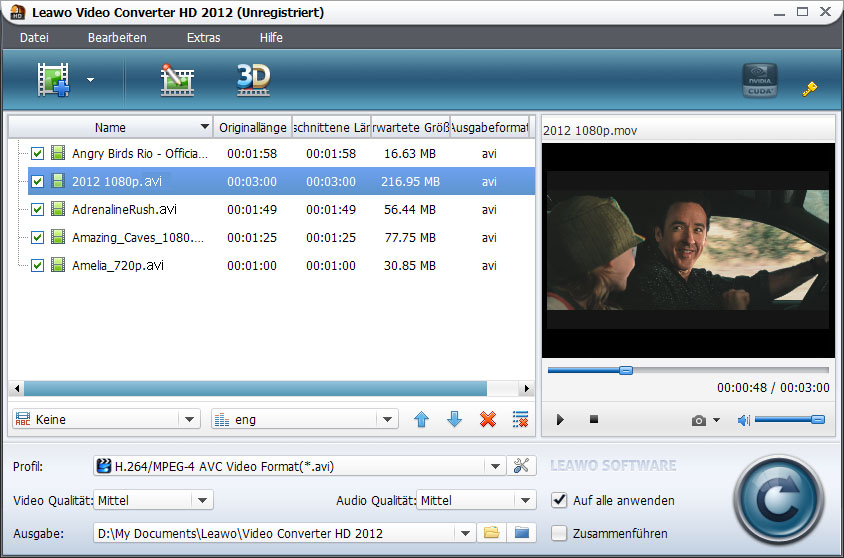This screenshot has width=844, height=558.
Task: Select the Amazing_Caves_1080 file name
Action: coord(138,237)
